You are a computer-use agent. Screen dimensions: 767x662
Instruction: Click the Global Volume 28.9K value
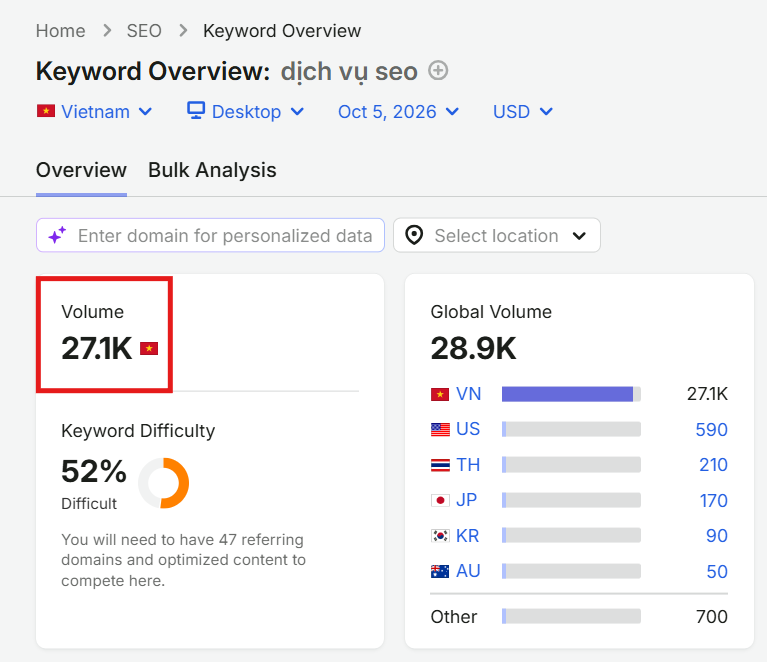[x=474, y=348]
